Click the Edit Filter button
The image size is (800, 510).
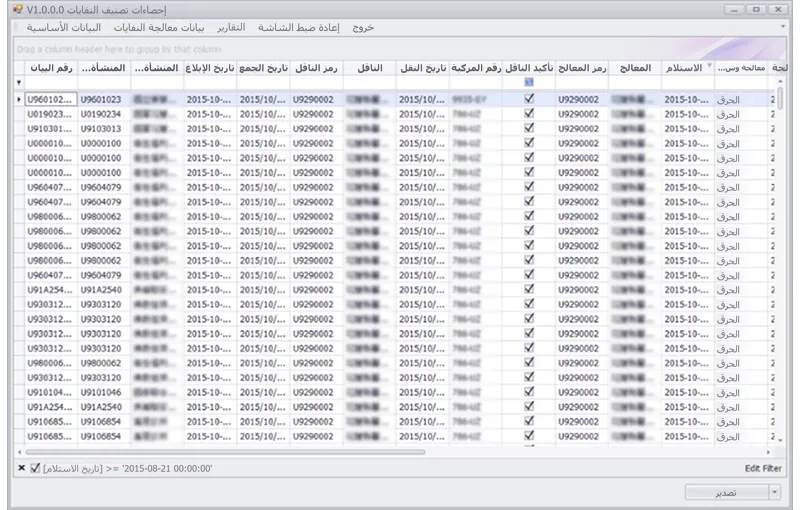[x=763, y=468]
